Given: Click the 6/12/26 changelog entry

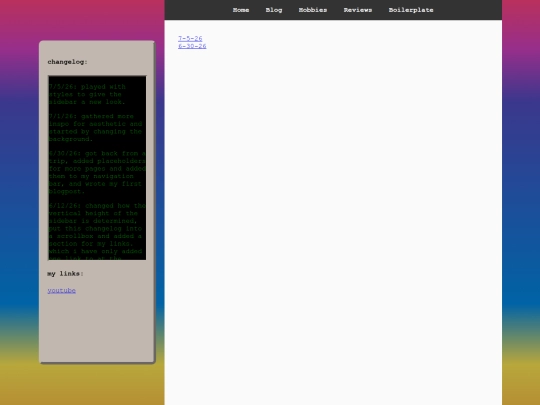Looking at the screenshot, I should coord(97,232).
